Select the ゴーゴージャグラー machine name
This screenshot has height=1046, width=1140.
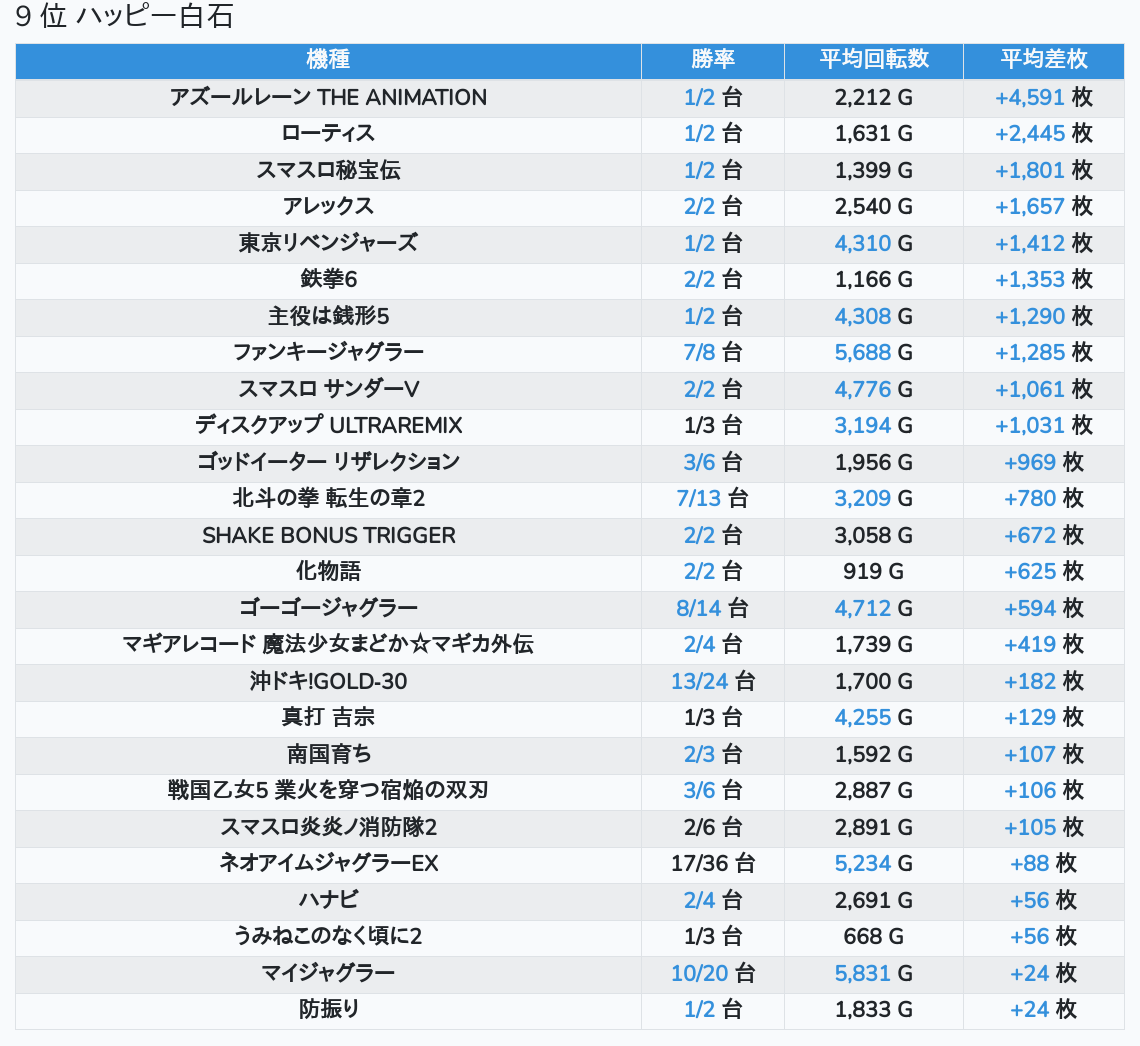(x=328, y=608)
